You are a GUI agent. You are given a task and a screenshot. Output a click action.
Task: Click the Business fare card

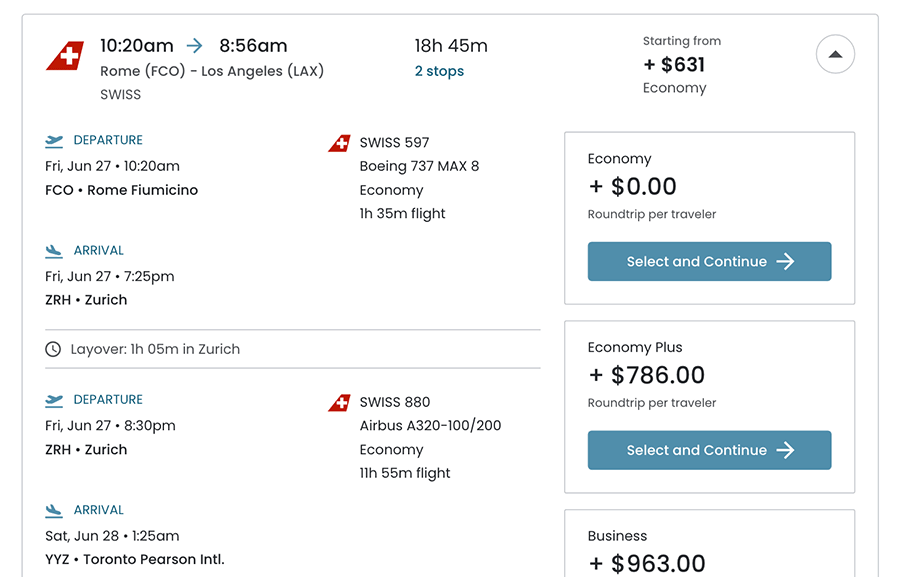pos(709,545)
